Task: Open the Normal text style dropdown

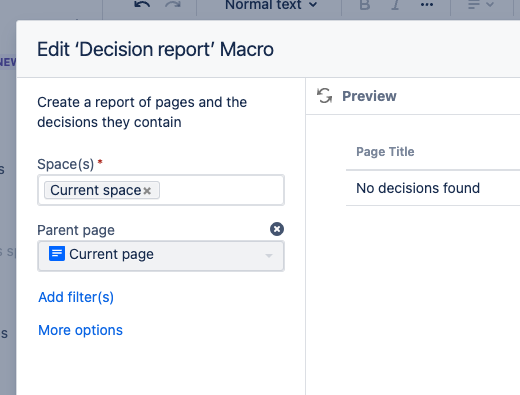Action: point(271,5)
